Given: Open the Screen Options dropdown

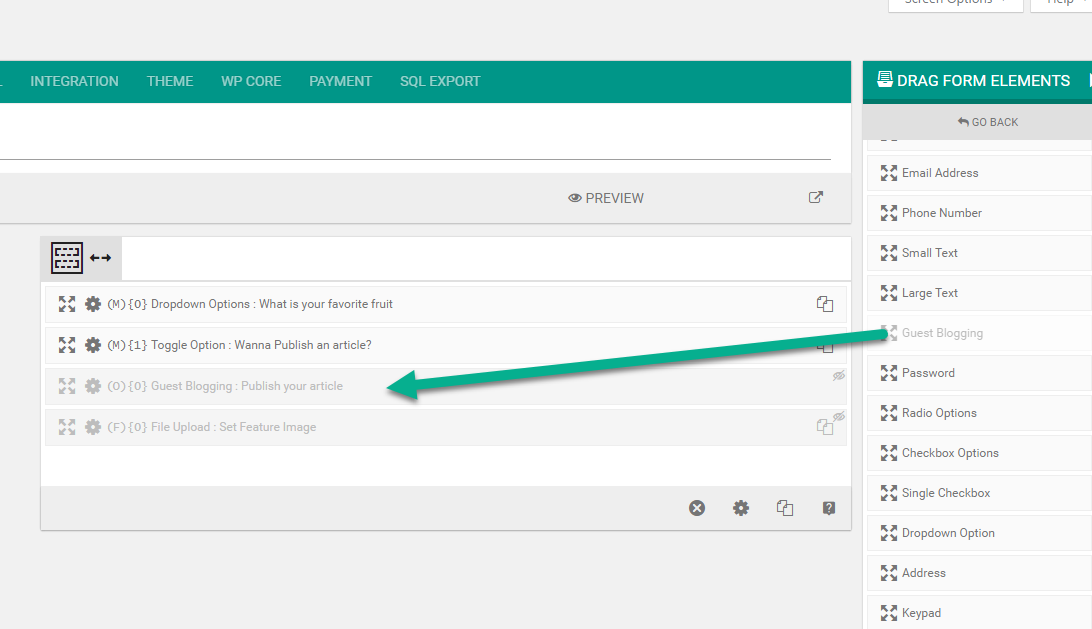Looking at the screenshot, I should point(955,3).
